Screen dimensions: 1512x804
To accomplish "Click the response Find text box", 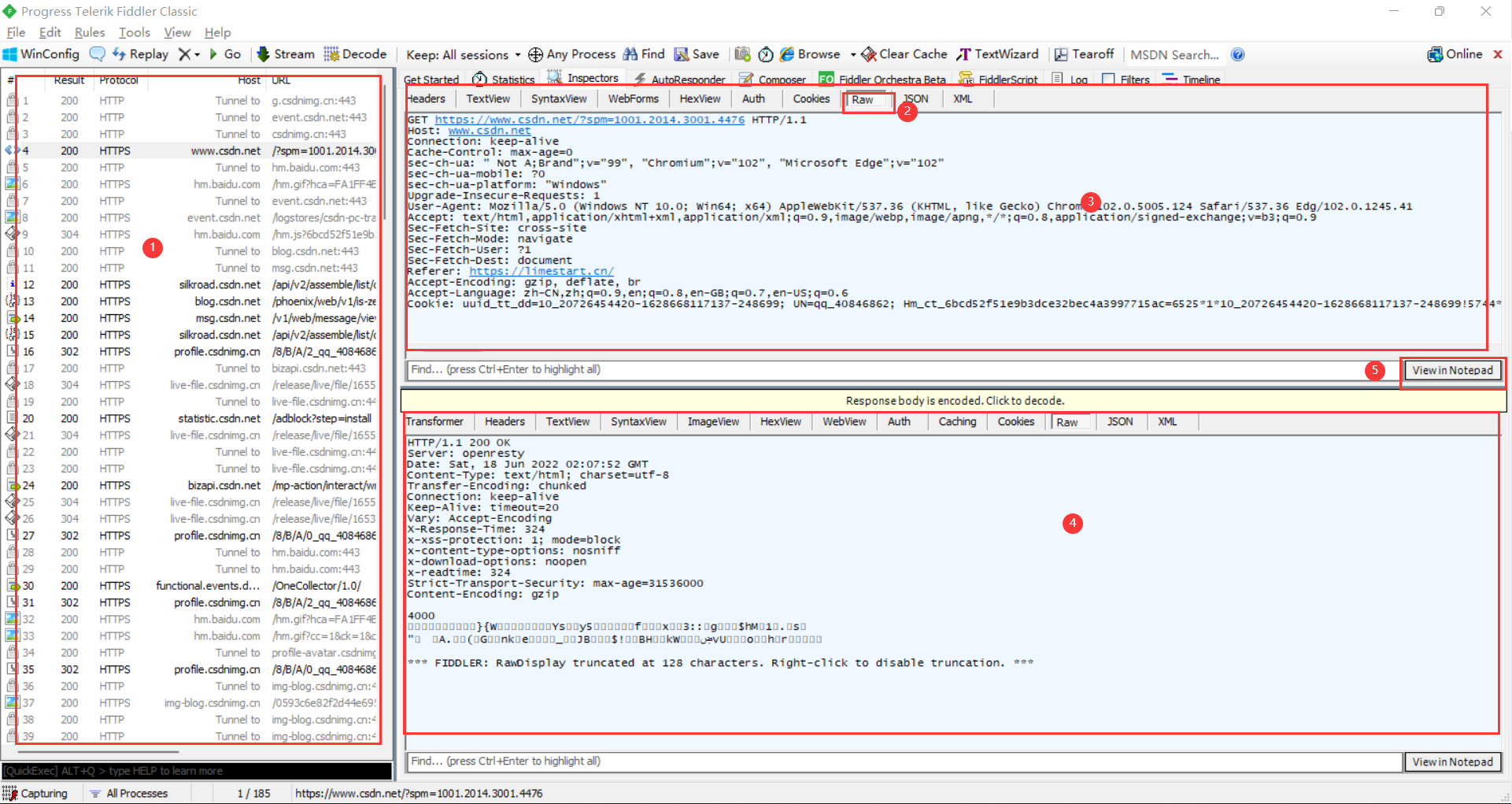I will (x=904, y=761).
